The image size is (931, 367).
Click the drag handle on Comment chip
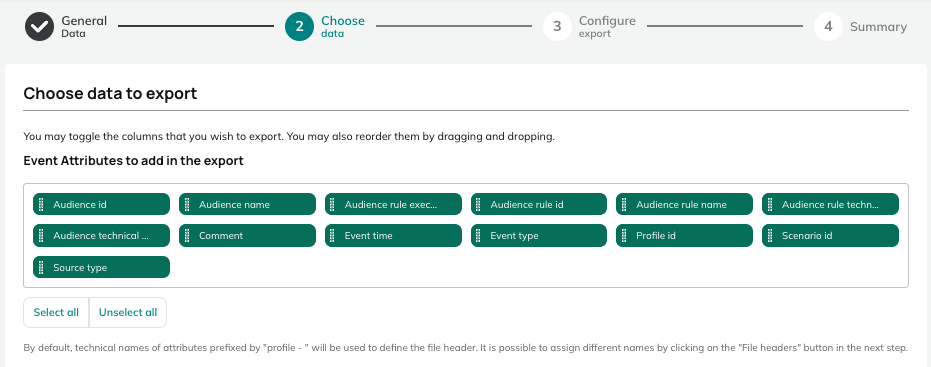[x=187, y=236]
